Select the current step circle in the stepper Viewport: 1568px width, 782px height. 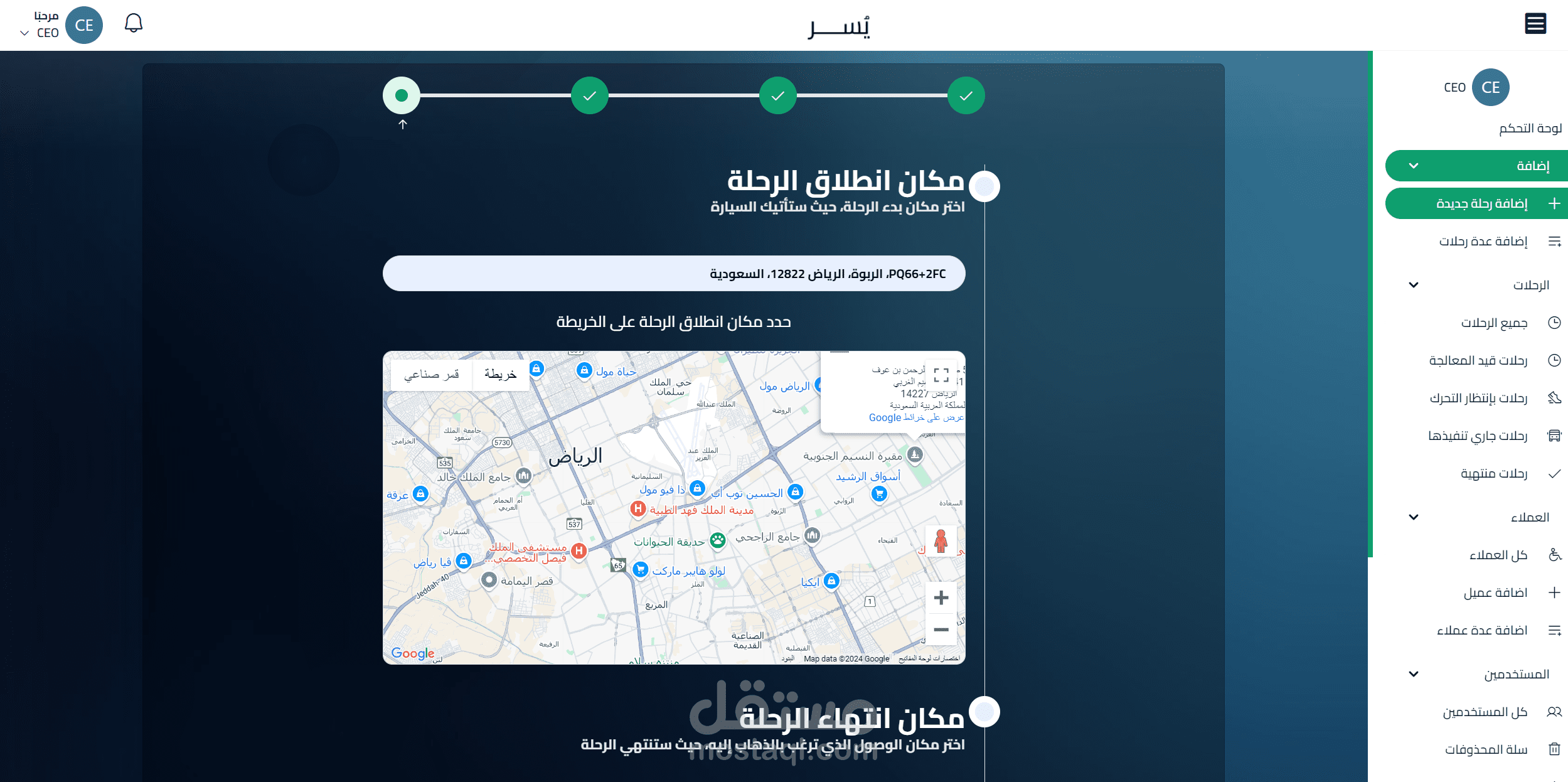(x=402, y=95)
